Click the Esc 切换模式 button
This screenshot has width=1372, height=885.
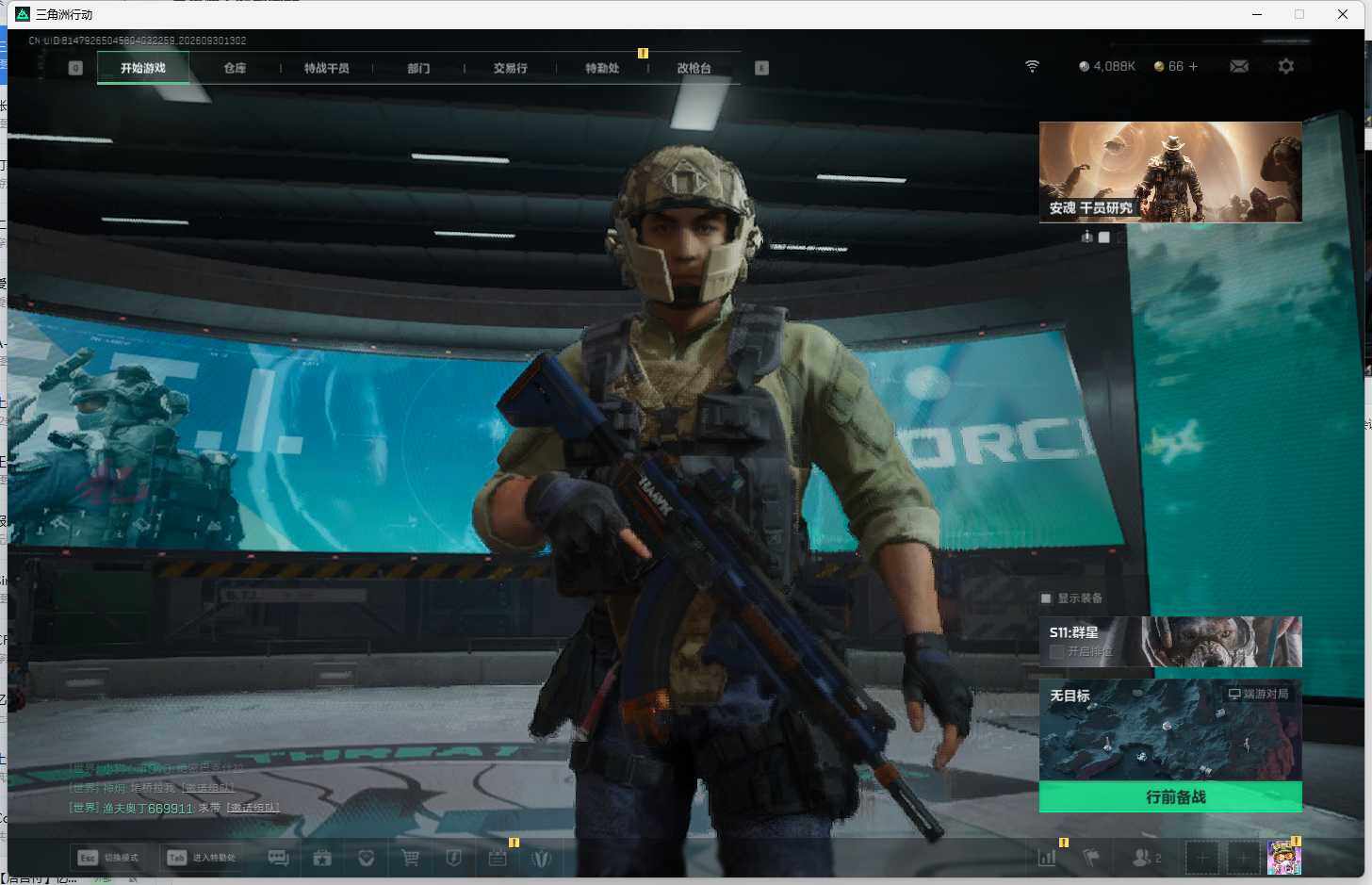107,858
